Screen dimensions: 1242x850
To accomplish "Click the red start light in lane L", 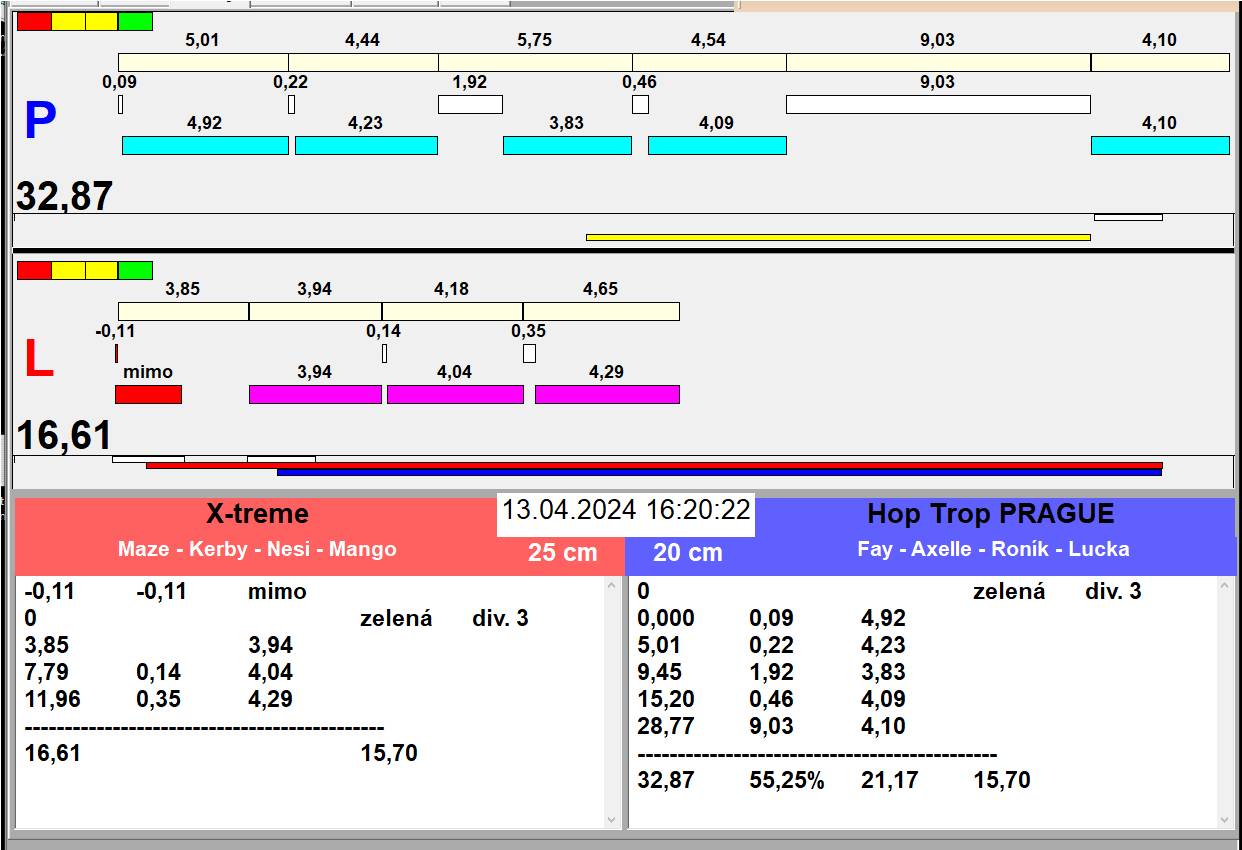I will coord(34,270).
